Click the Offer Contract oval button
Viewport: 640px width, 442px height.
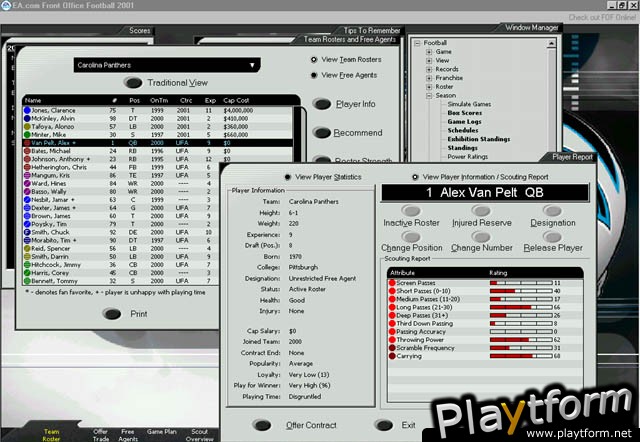pos(262,425)
